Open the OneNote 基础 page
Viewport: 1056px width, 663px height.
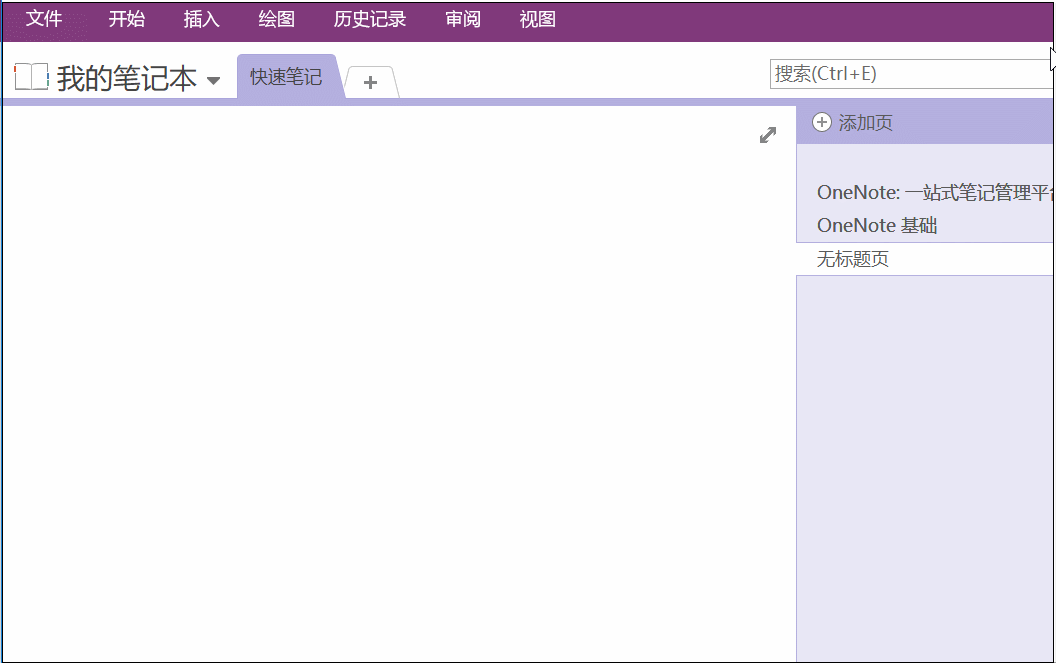pos(877,226)
